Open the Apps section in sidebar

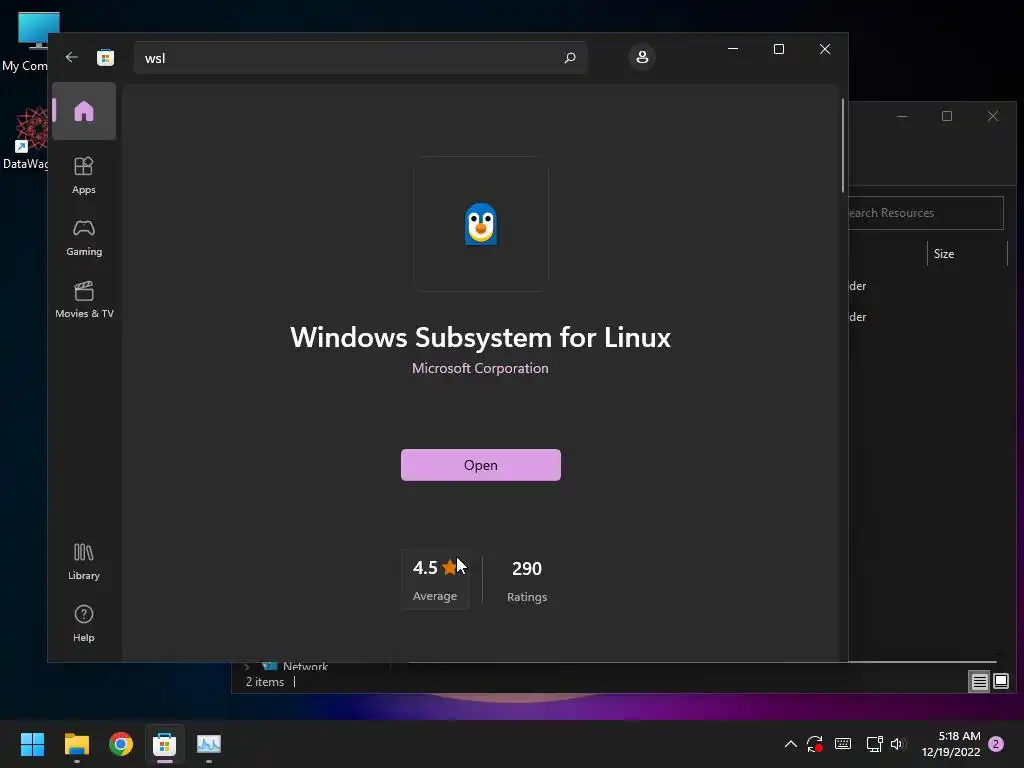[84, 176]
